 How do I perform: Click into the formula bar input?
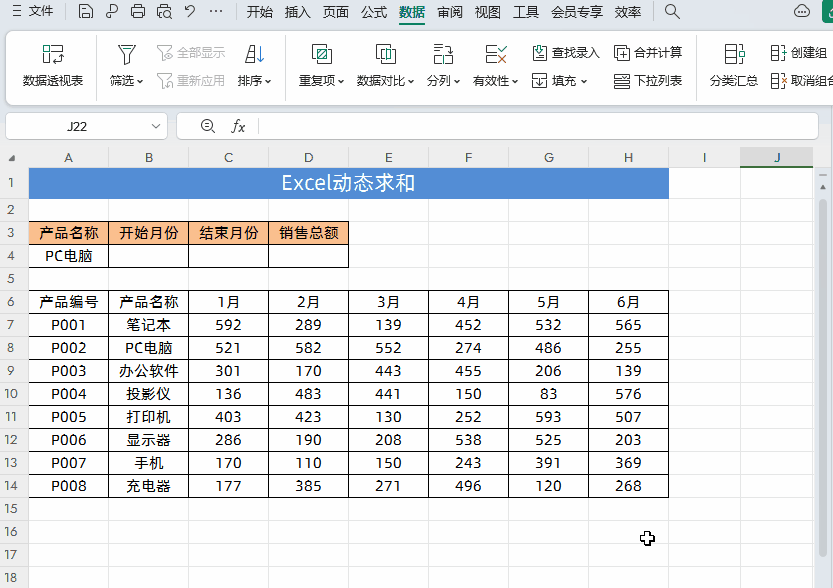(x=537, y=126)
